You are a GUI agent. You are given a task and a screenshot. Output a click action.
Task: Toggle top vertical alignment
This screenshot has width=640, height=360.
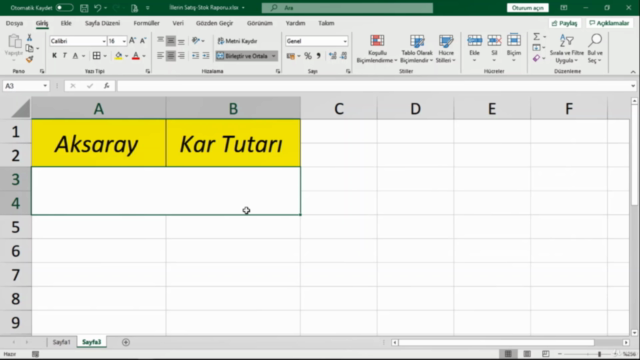tap(160, 41)
